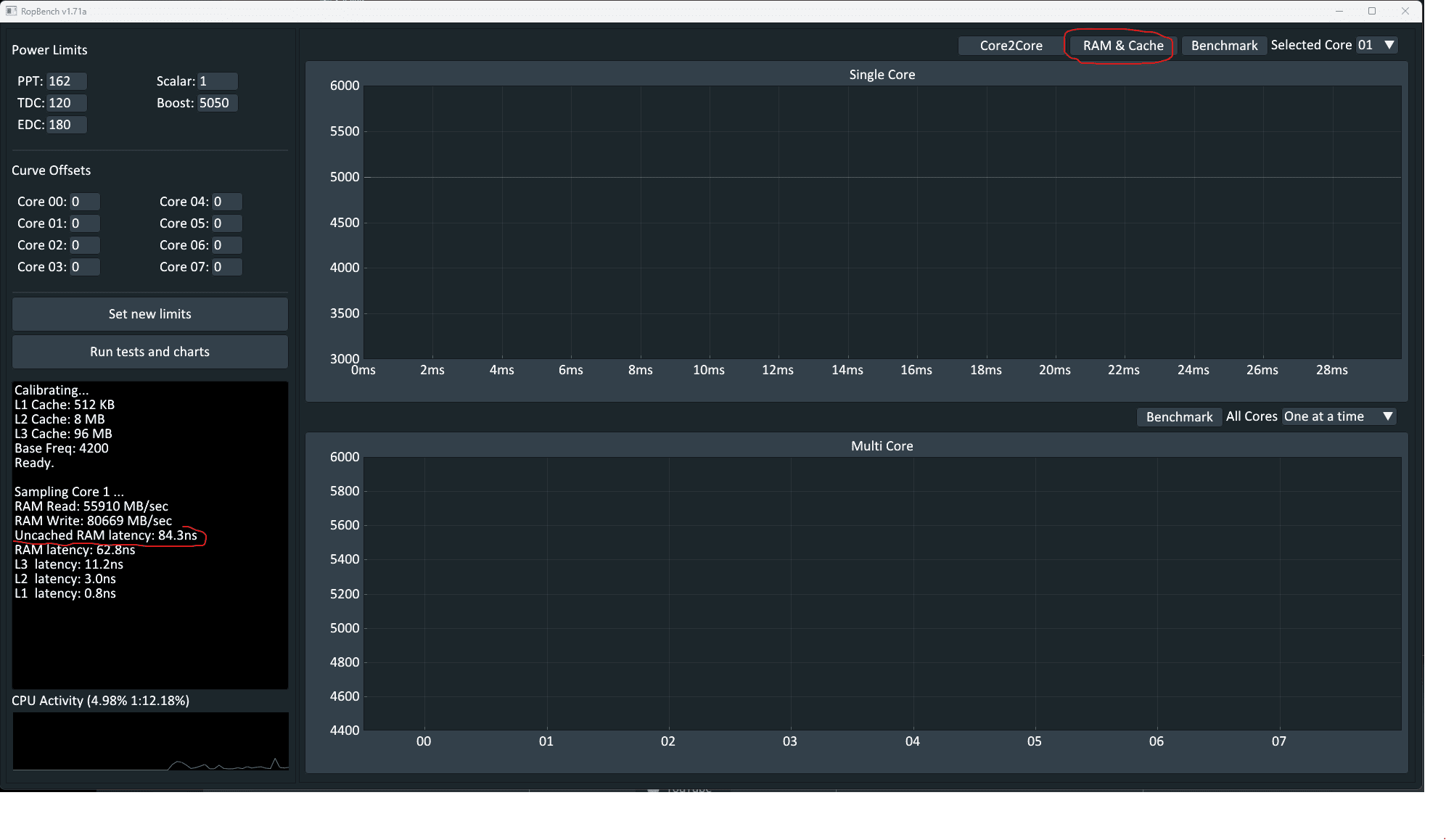Set Core 04 curve offset field
Screen dimensions: 1446x840
227,202
